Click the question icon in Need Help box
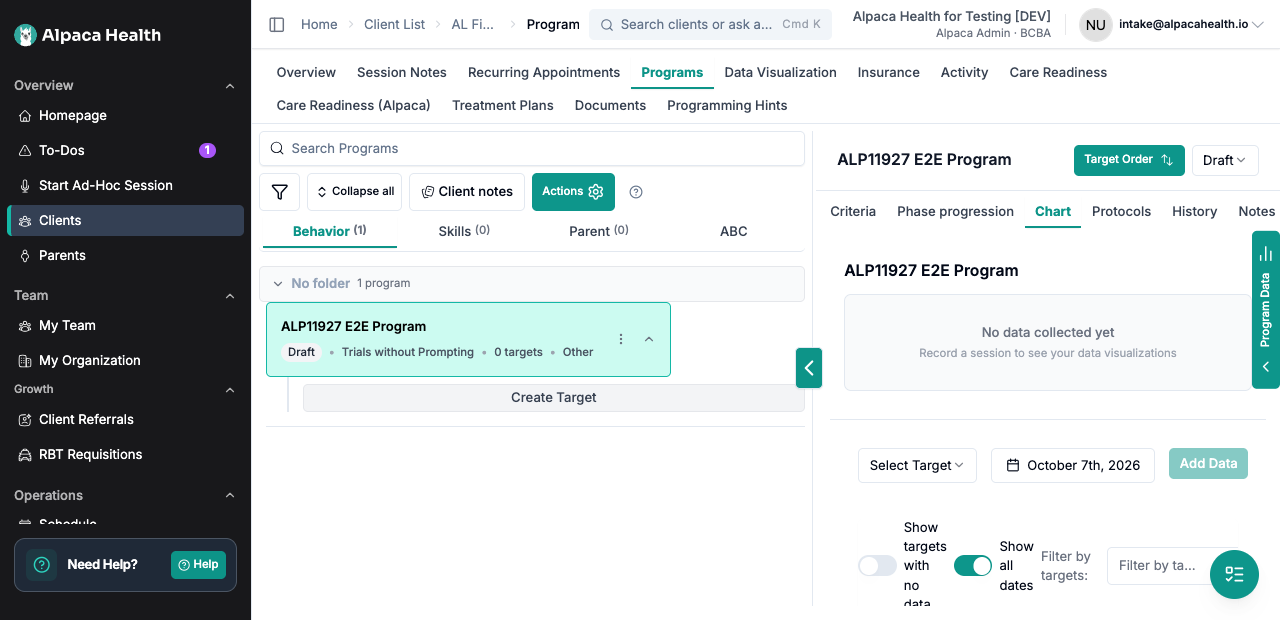Image resolution: width=1280 pixels, height=620 pixels. coord(42,564)
